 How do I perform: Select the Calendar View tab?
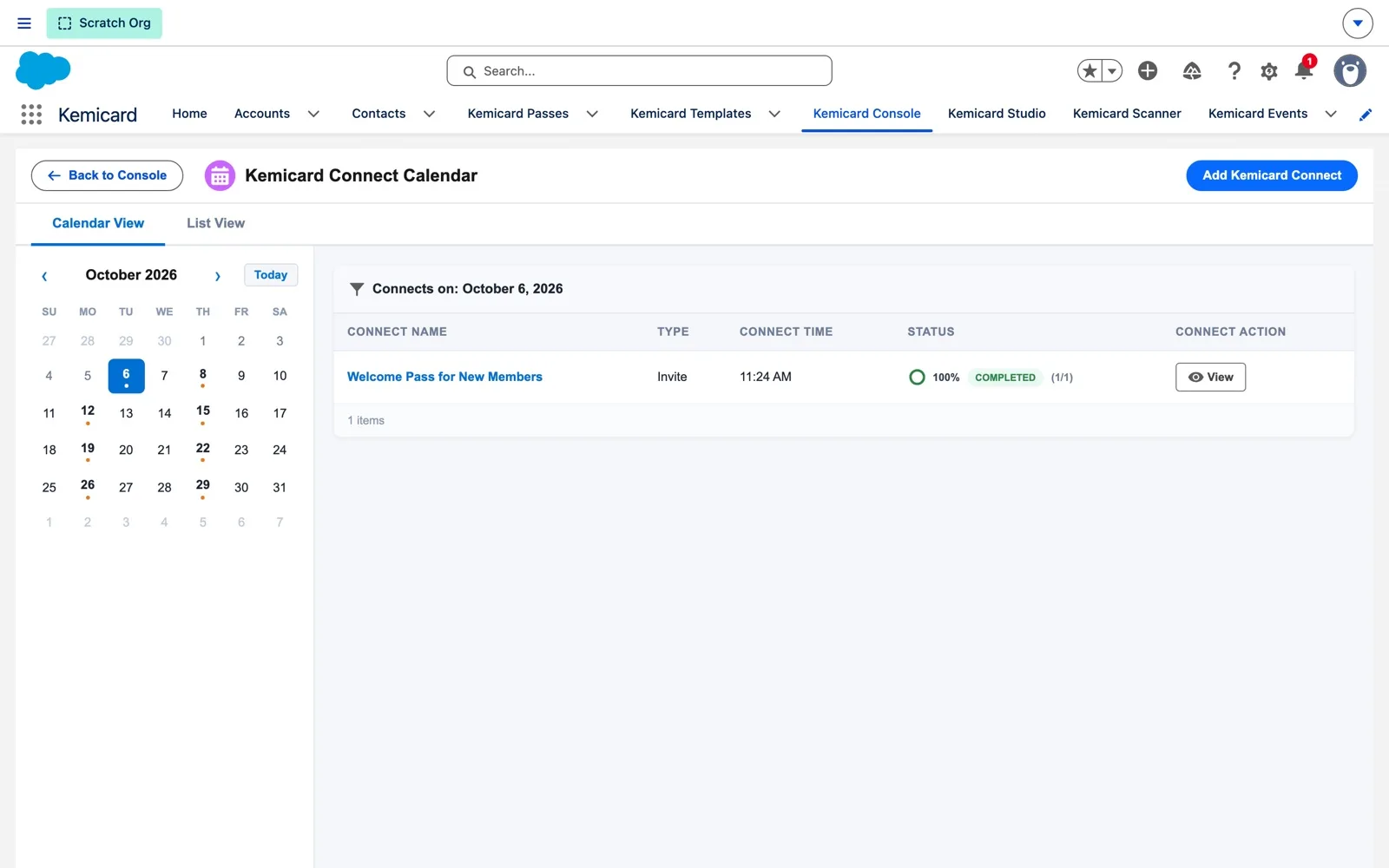pyautogui.click(x=98, y=223)
